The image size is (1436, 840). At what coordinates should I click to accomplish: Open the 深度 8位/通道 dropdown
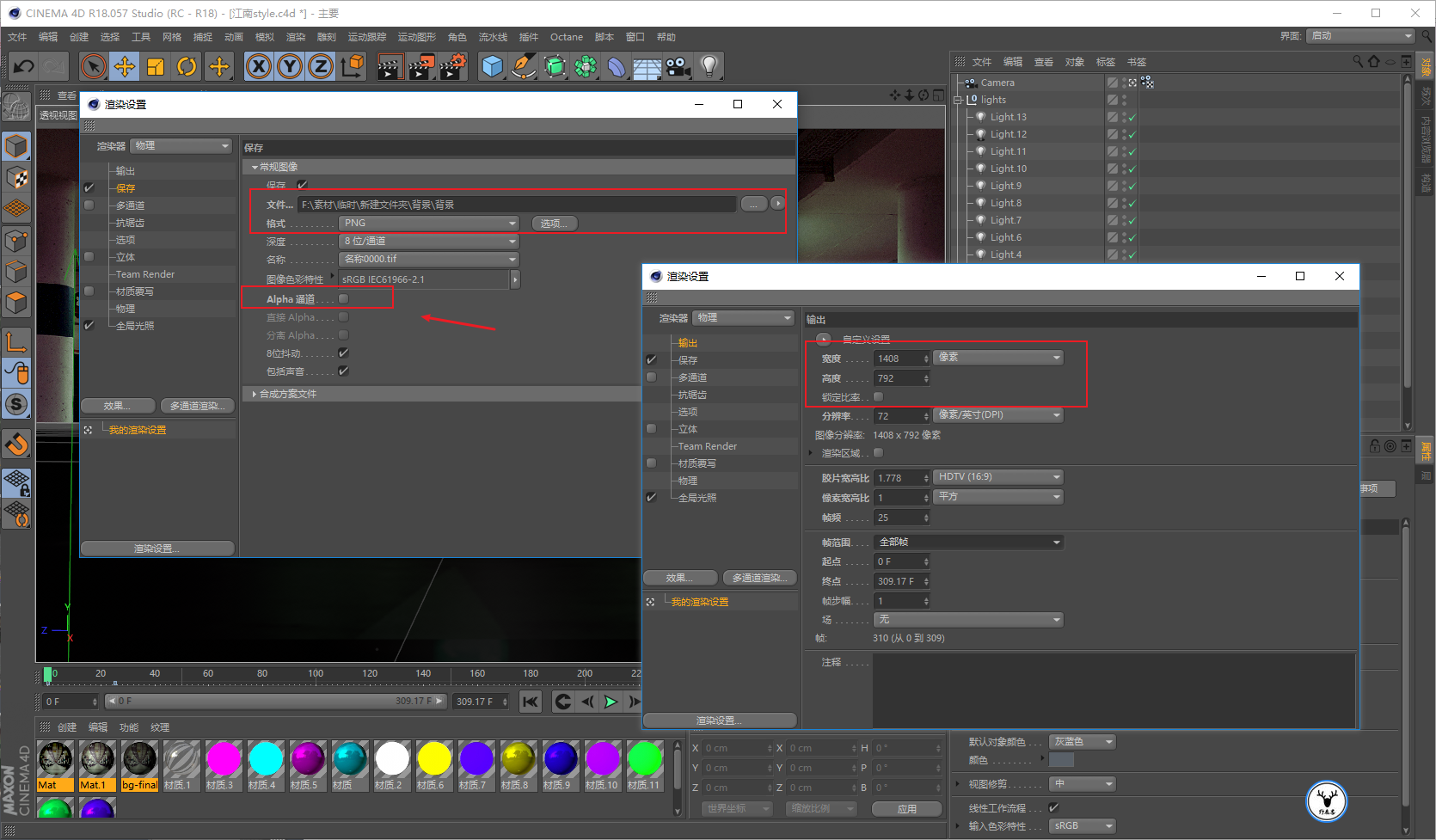click(430, 241)
